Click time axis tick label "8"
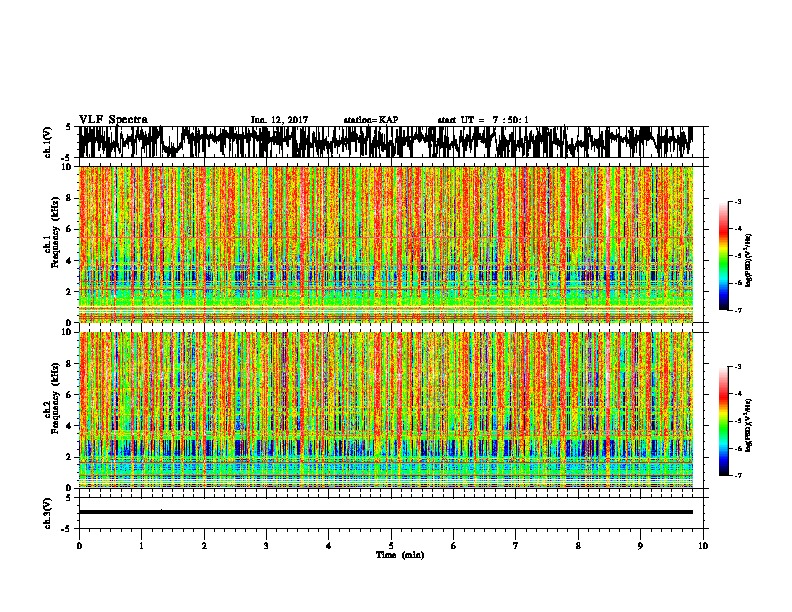Screen dimensions: 792x612 tap(578, 546)
